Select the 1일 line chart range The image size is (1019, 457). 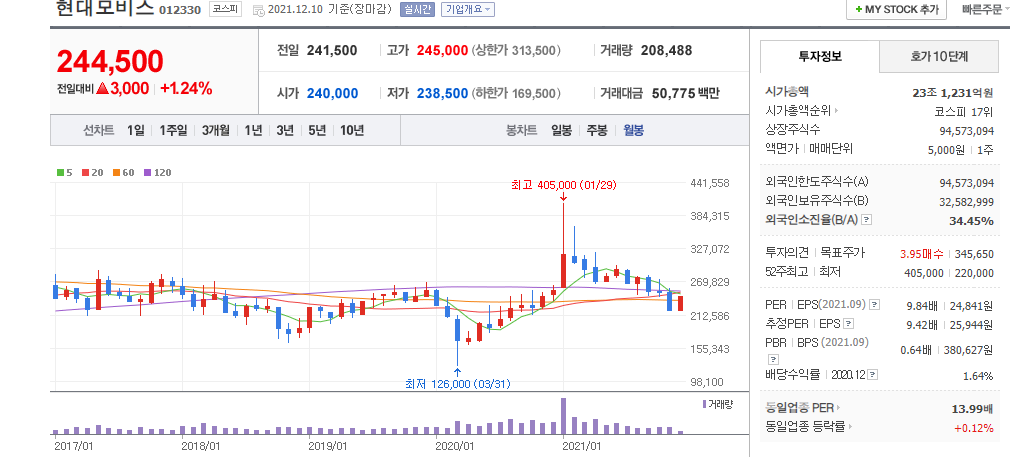pyautogui.click(x=136, y=130)
